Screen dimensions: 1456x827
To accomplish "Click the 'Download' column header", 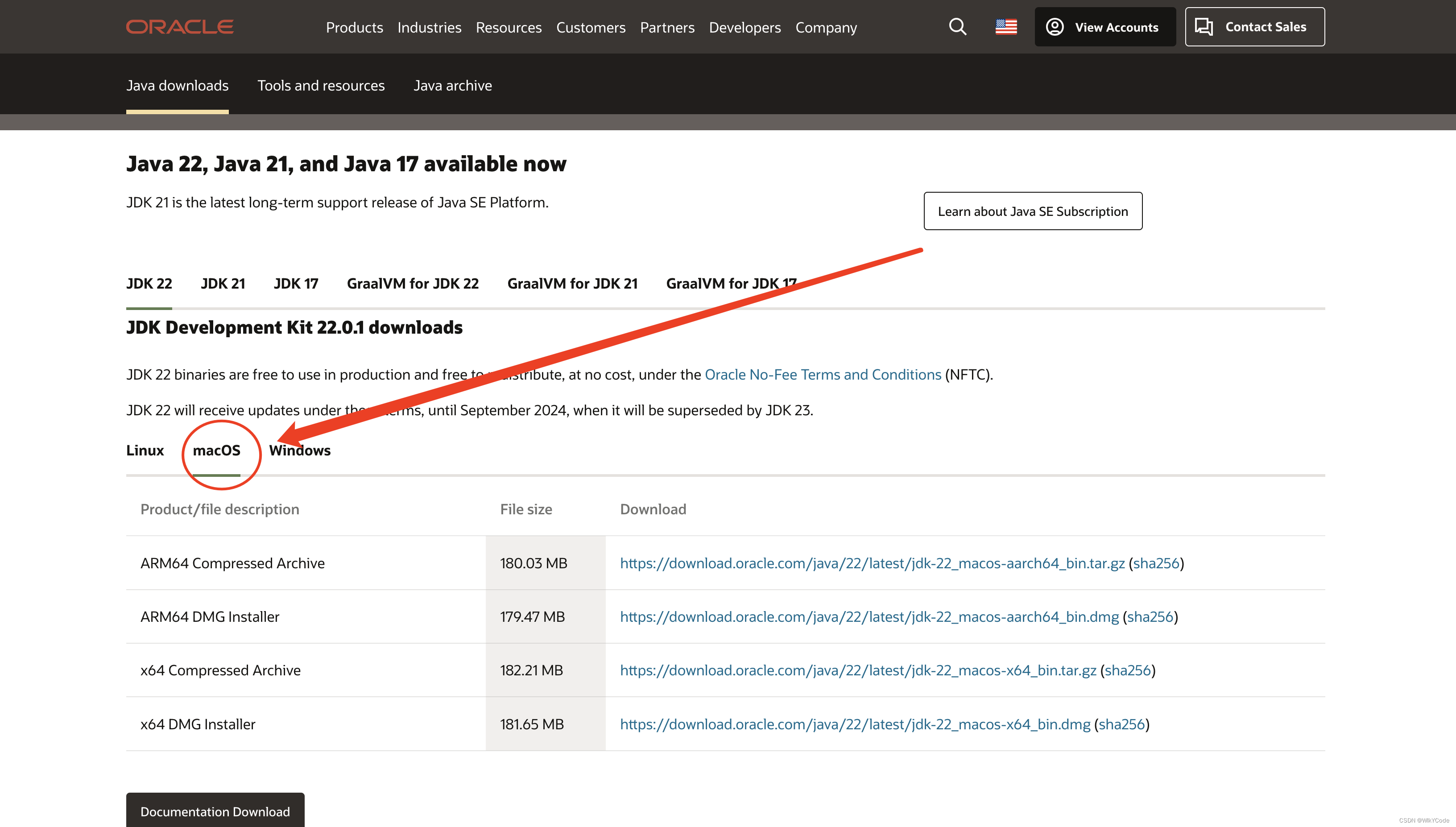I will coord(653,509).
